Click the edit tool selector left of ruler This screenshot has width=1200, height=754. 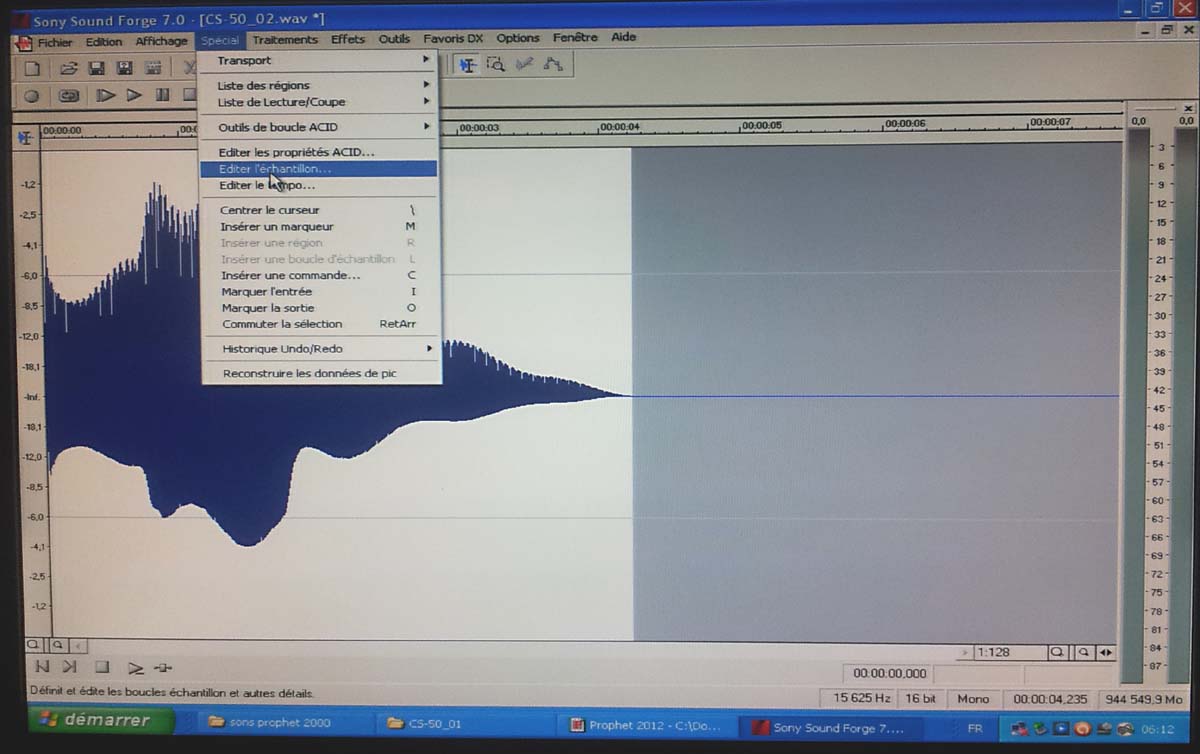(x=26, y=137)
